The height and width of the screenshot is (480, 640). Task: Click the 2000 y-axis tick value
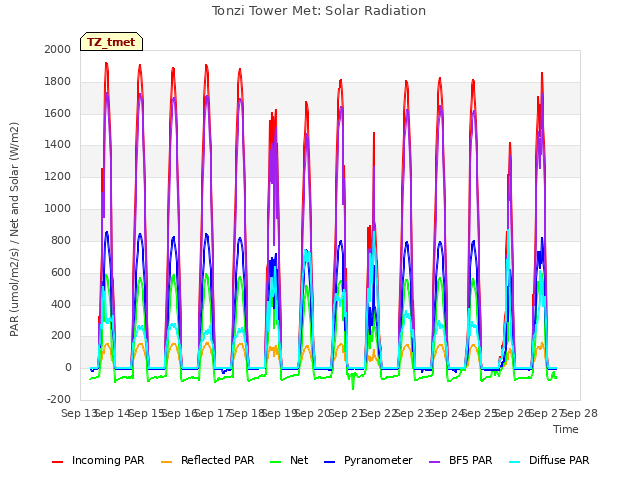point(58,49)
